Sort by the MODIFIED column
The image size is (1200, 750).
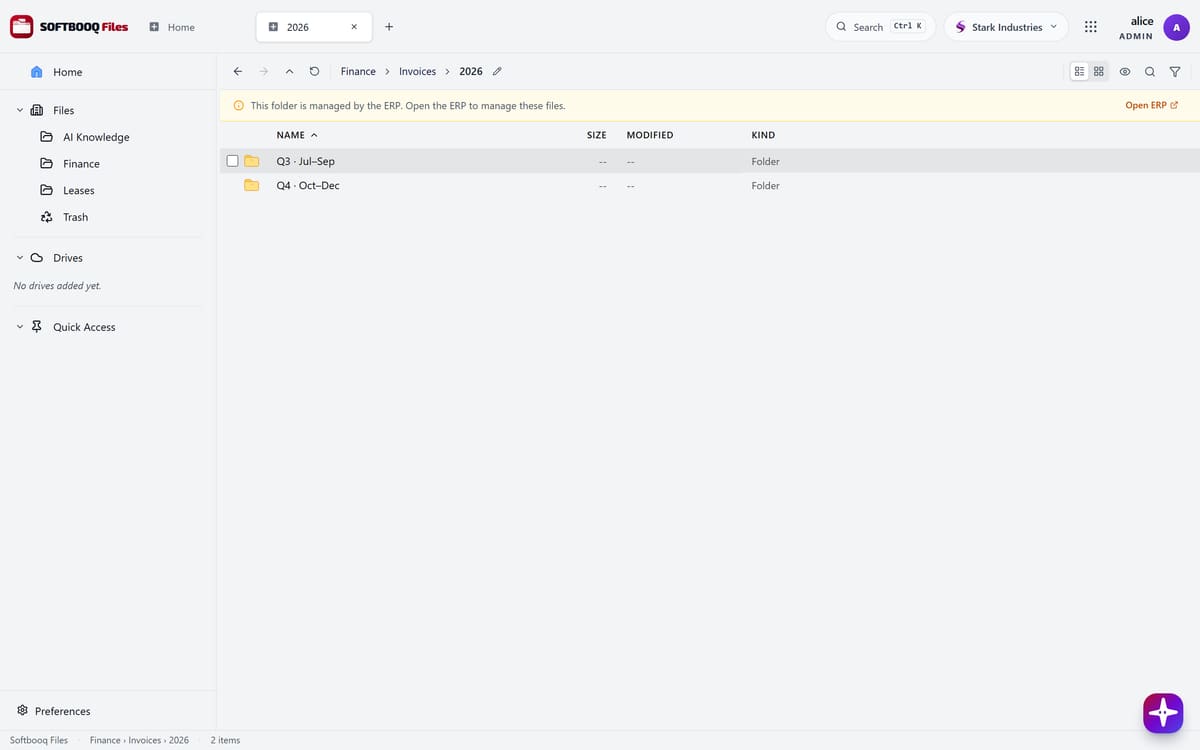coord(650,135)
